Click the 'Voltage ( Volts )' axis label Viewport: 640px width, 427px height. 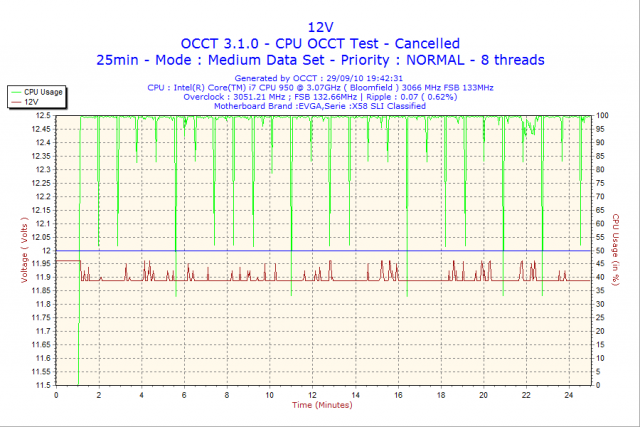pos(24,250)
